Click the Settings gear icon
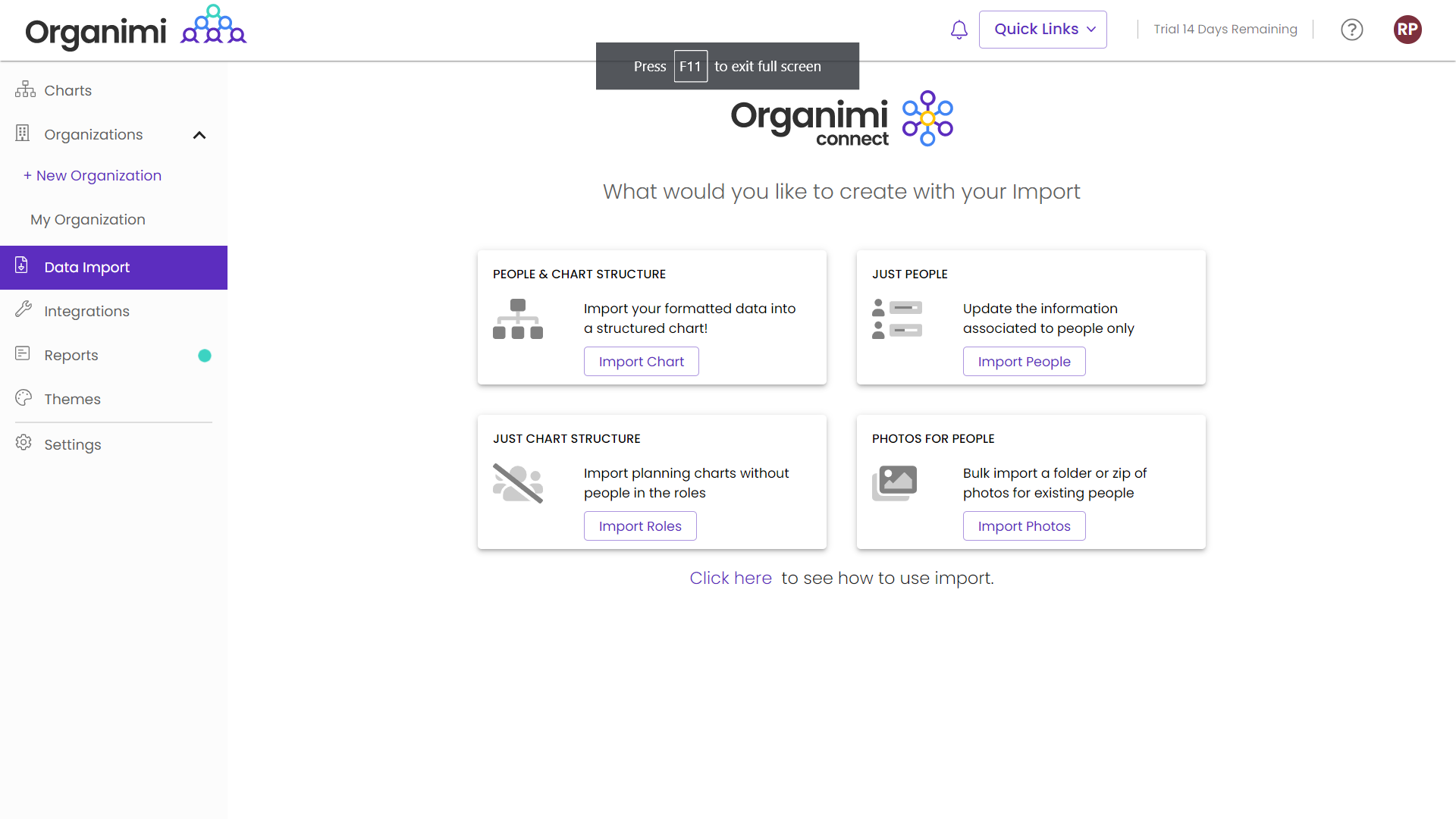This screenshot has height=819, width=1456. pyautogui.click(x=24, y=443)
